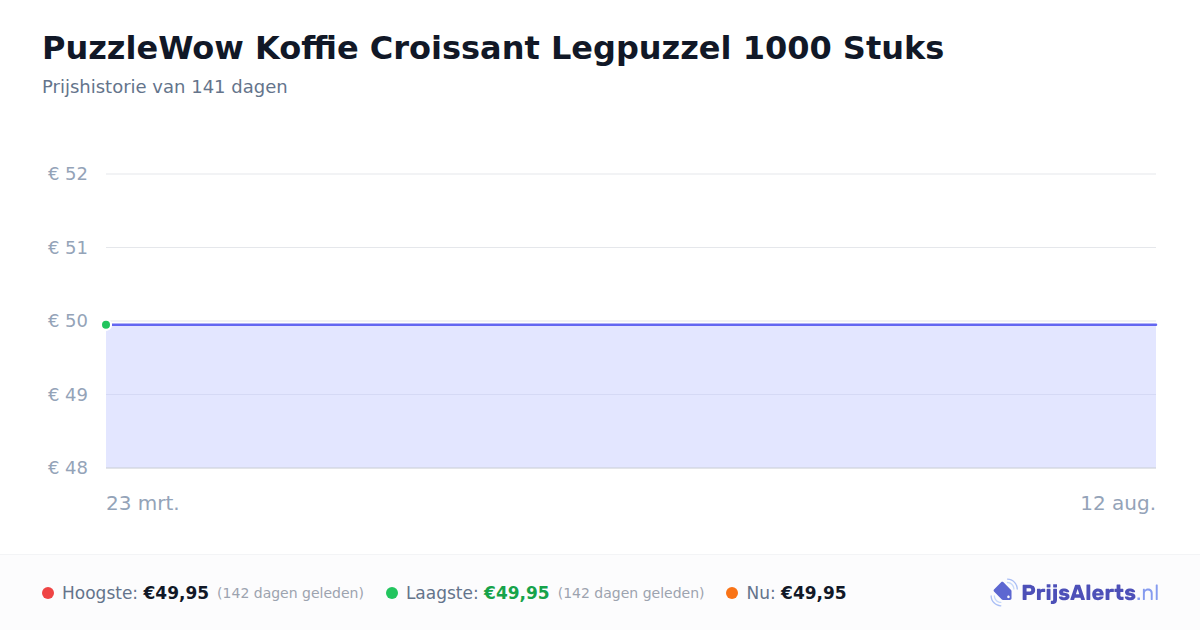This screenshot has height=630, width=1200.
Task: Select the € 50 axis label
Action: tap(68, 321)
